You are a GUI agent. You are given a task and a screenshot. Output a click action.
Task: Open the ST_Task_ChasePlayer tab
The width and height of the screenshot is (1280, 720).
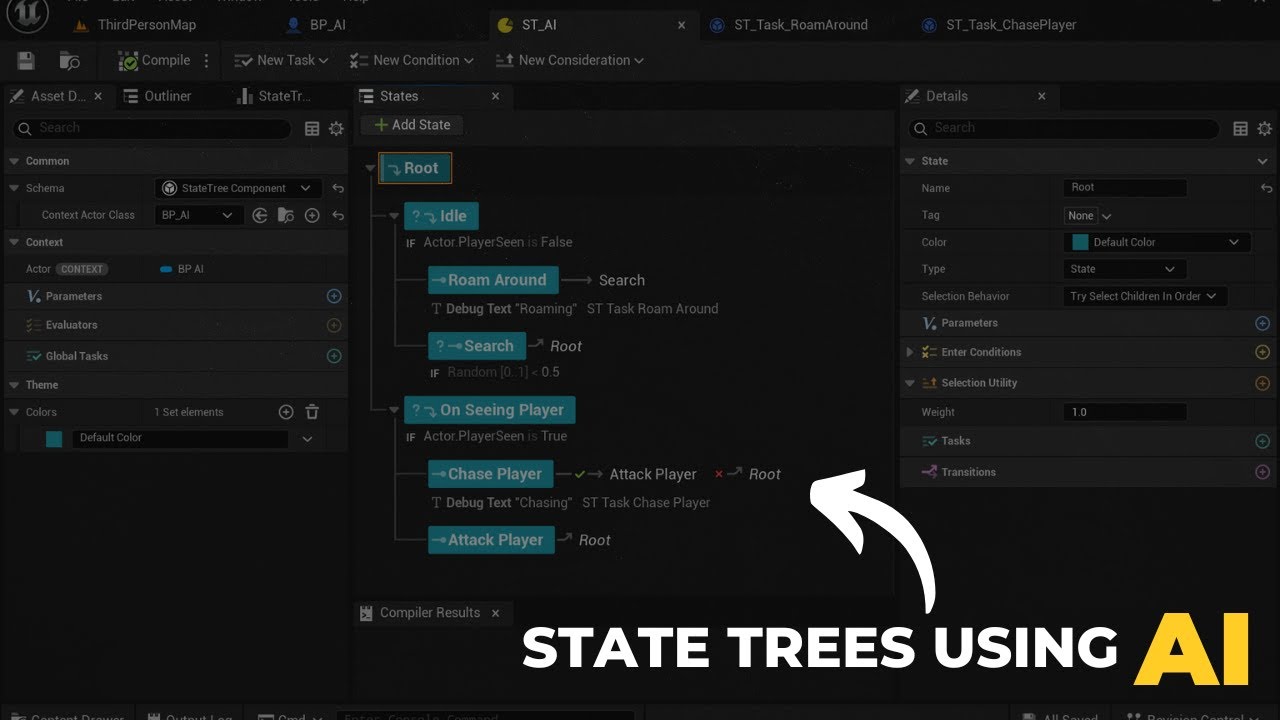1000,25
